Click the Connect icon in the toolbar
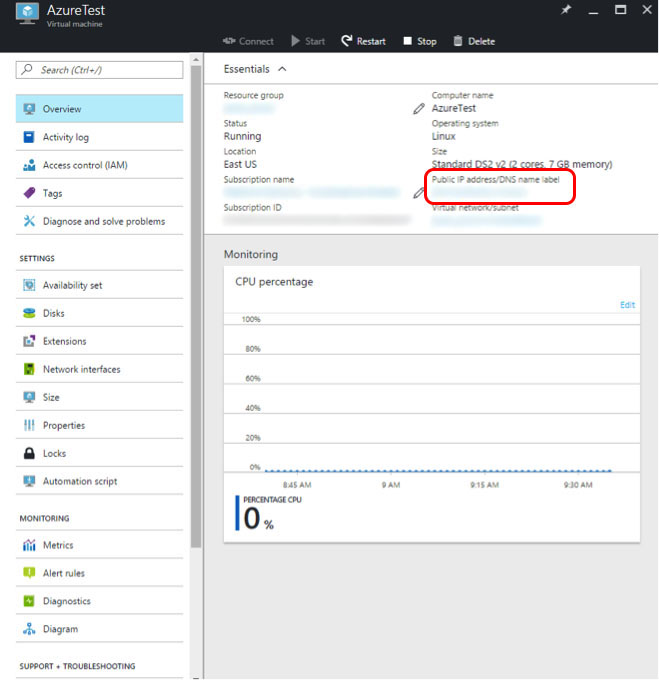 point(229,41)
